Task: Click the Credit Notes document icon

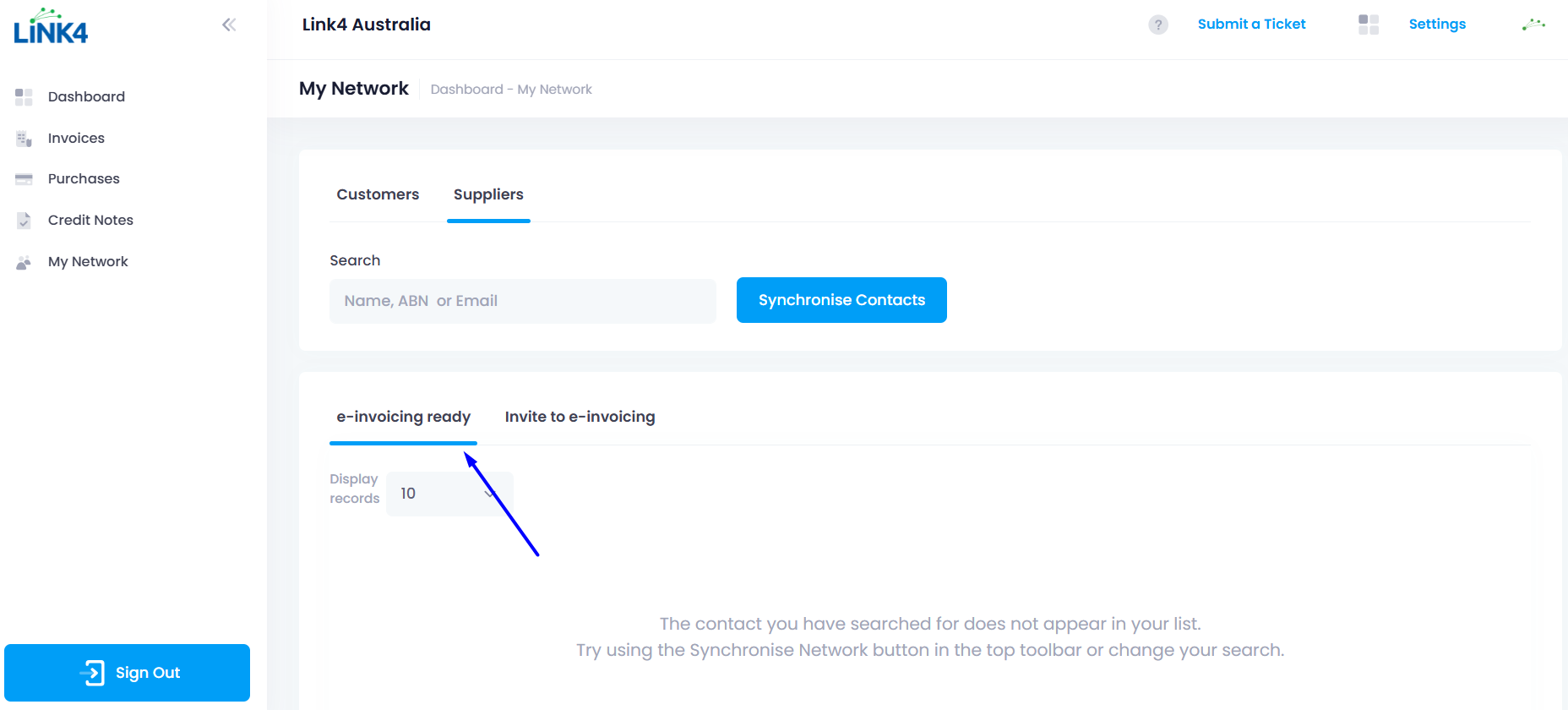Action: (24, 221)
